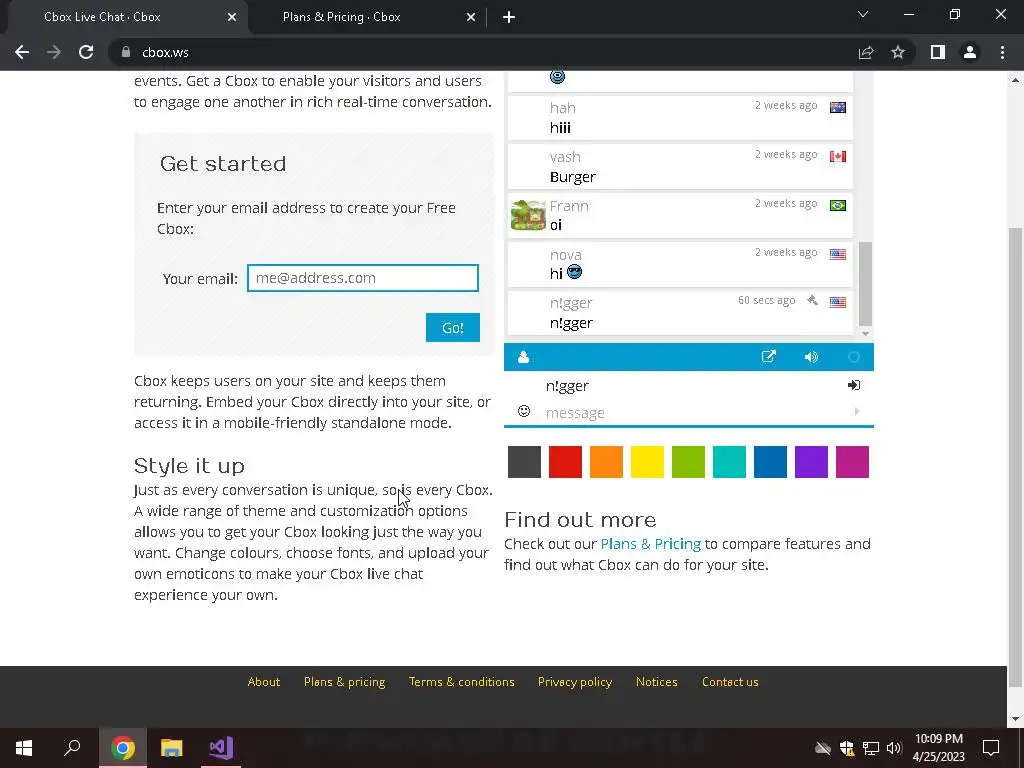The height and width of the screenshot is (768, 1024).
Task: Click the vash username in chat
Action: click(x=565, y=157)
